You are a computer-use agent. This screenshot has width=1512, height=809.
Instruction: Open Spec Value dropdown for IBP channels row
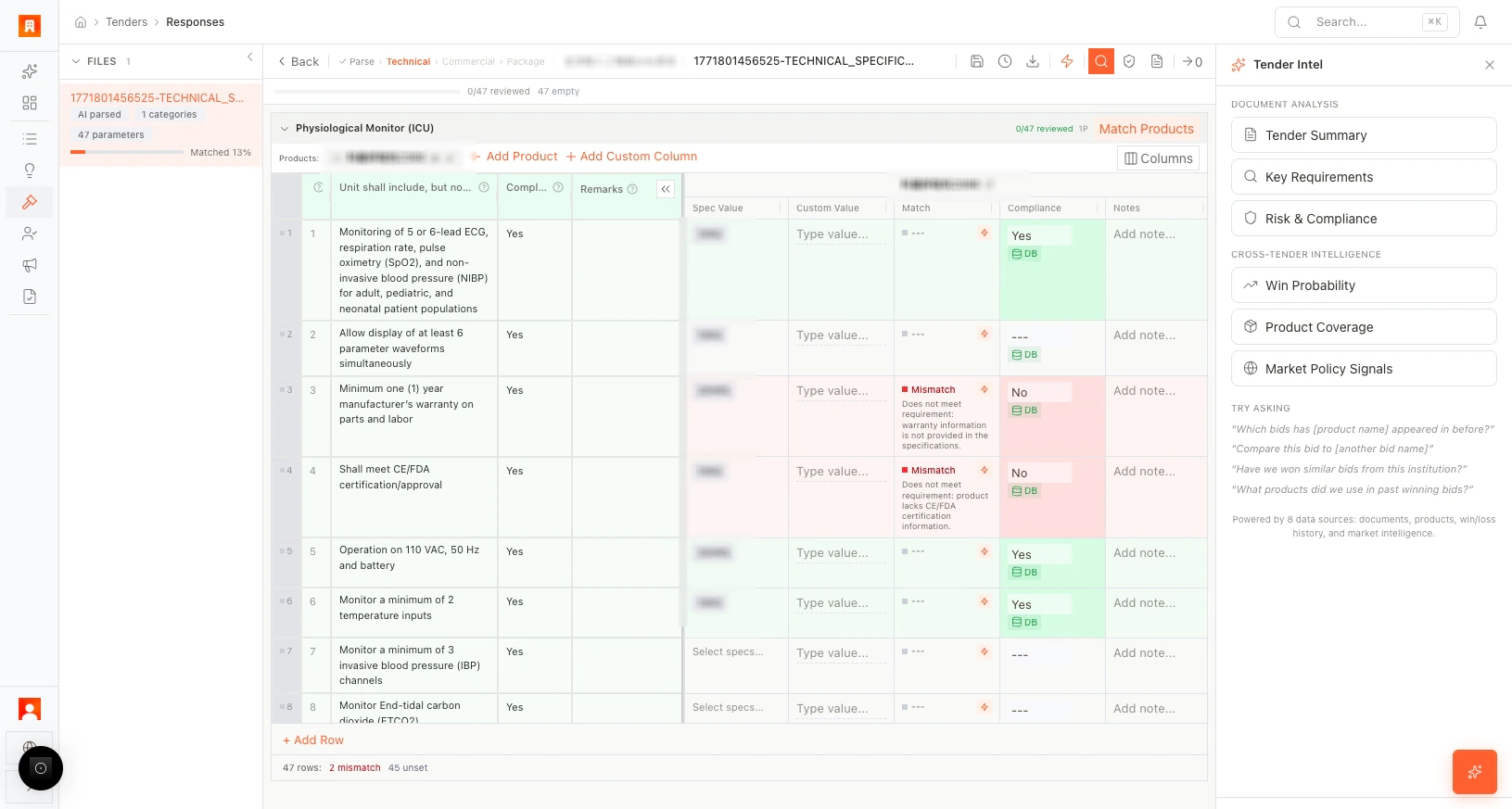(729, 652)
